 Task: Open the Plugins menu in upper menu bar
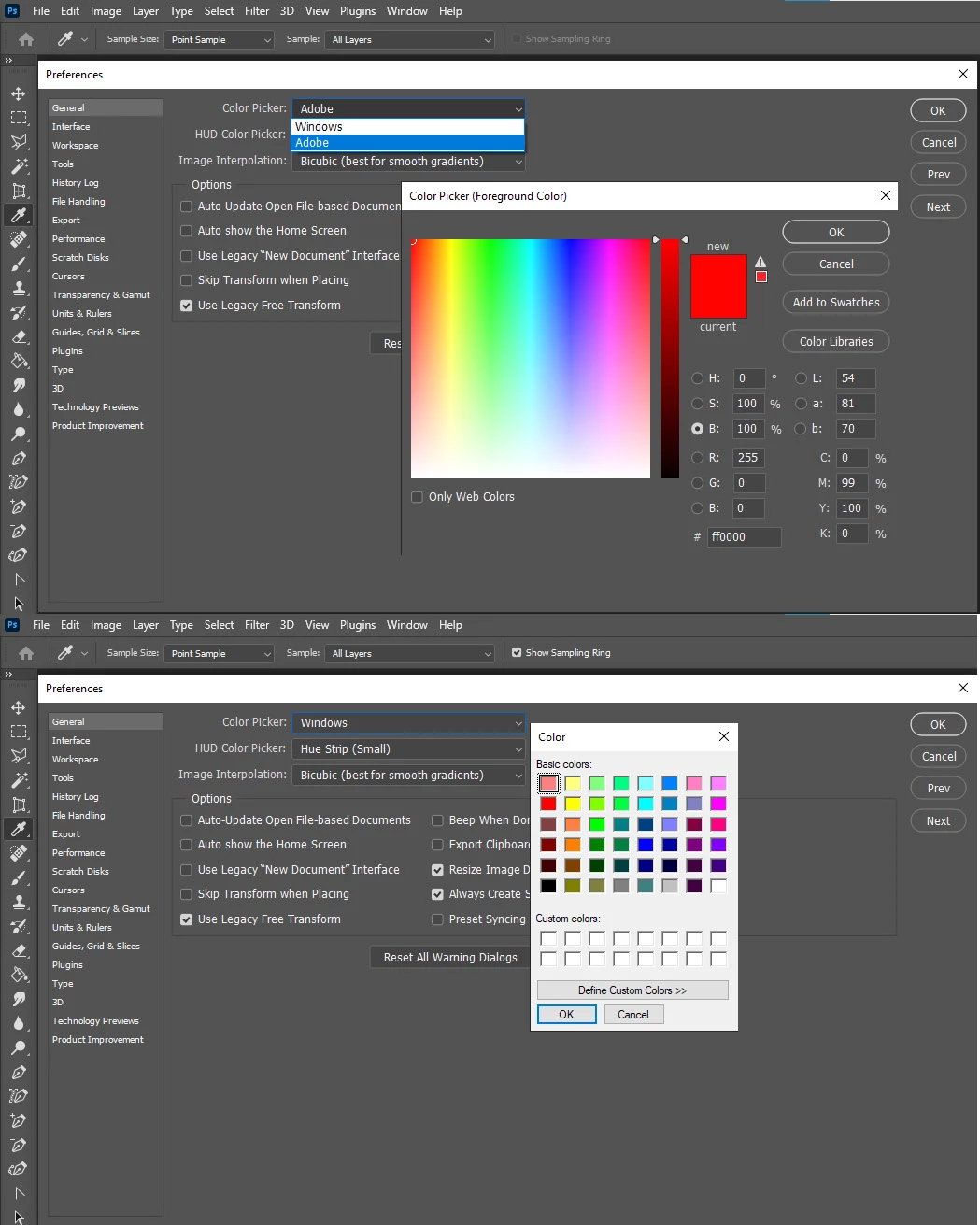pyautogui.click(x=358, y=11)
